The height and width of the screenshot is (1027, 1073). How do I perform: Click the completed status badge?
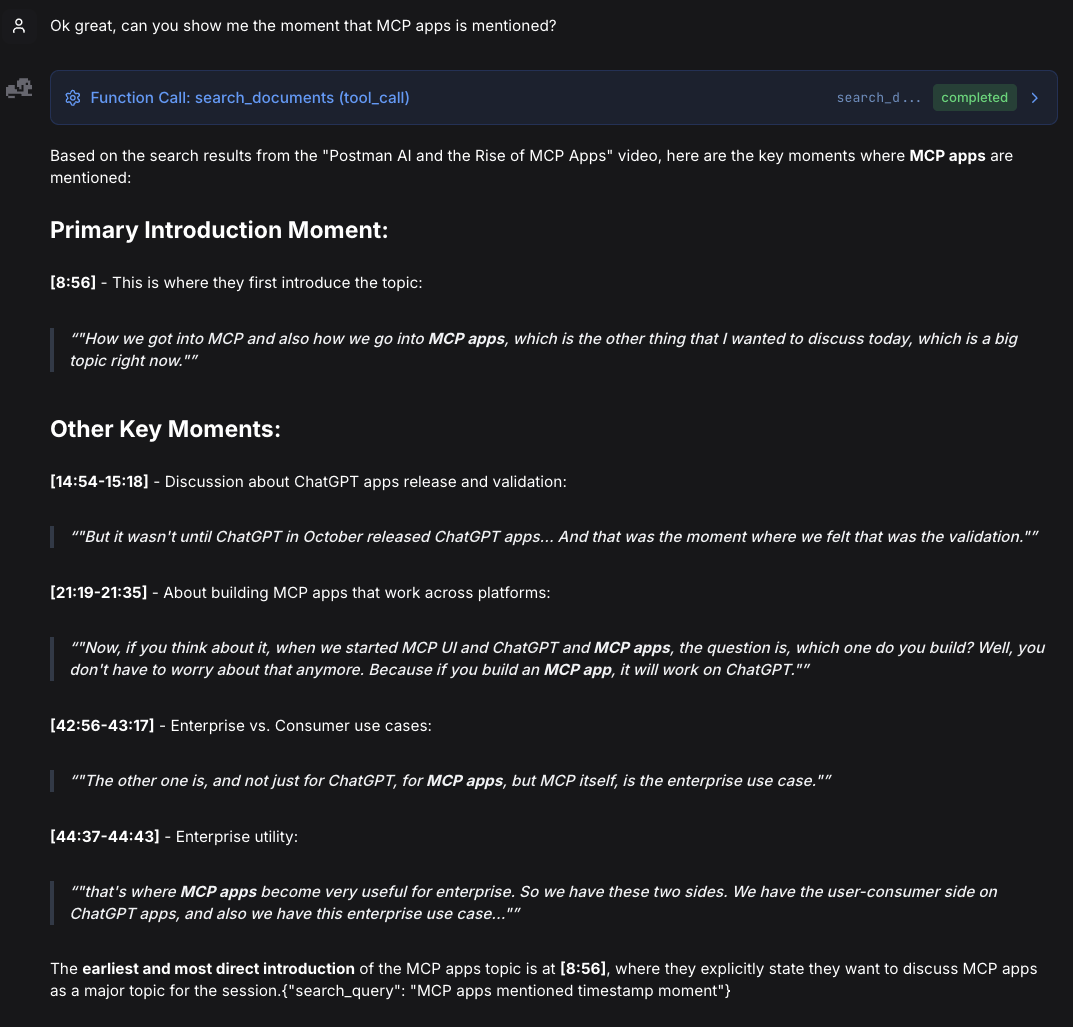pos(974,97)
